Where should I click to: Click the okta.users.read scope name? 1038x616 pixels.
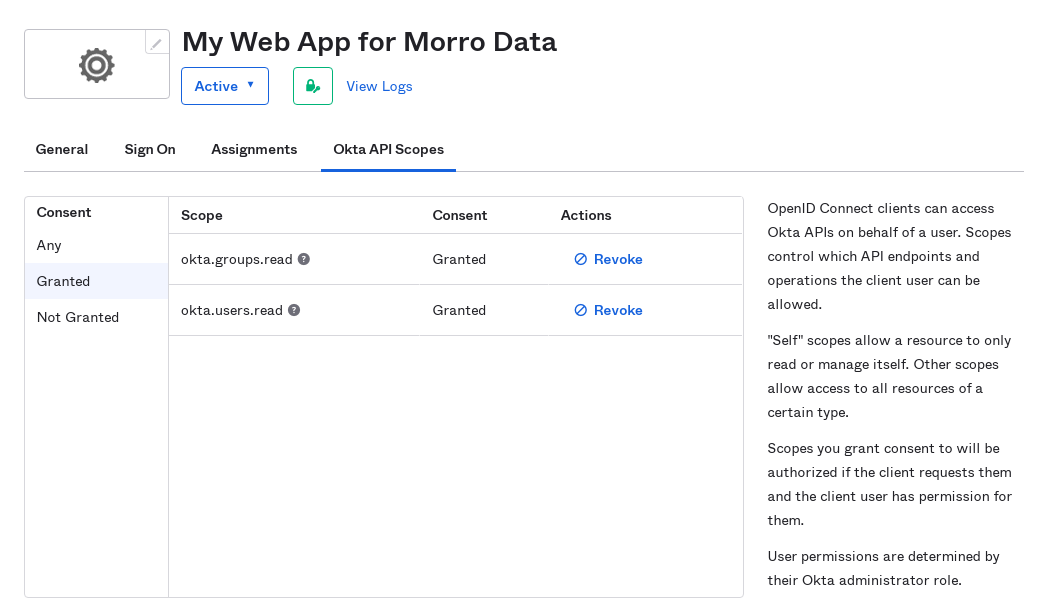click(x=232, y=310)
